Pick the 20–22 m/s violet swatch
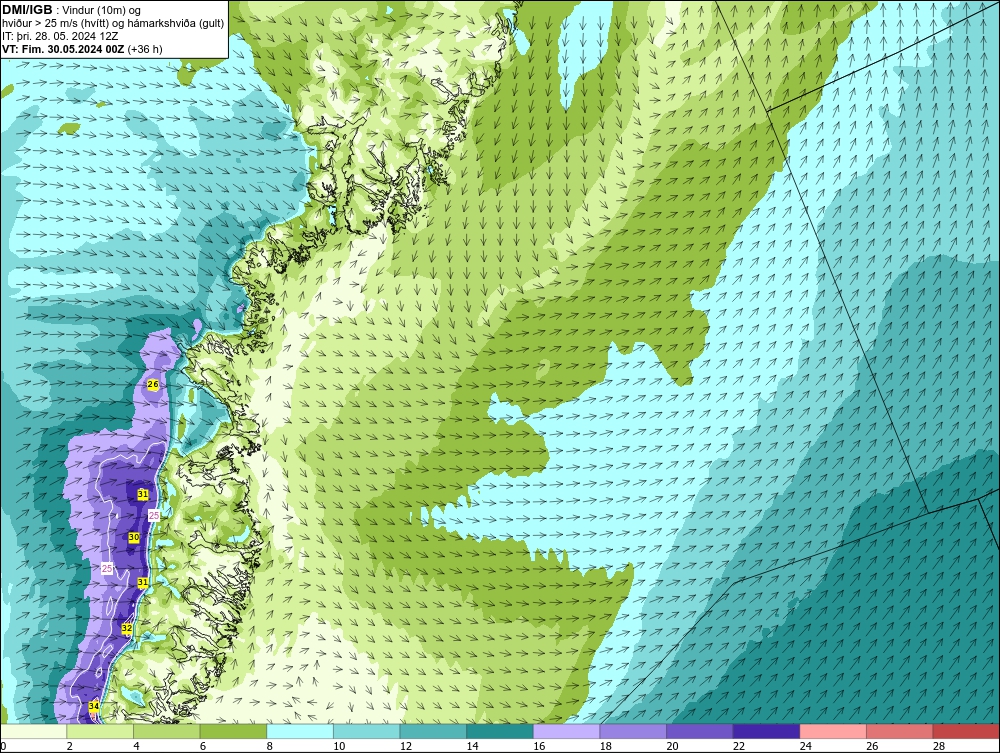Image resolution: width=1000 pixels, height=753 pixels. click(x=699, y=731)
